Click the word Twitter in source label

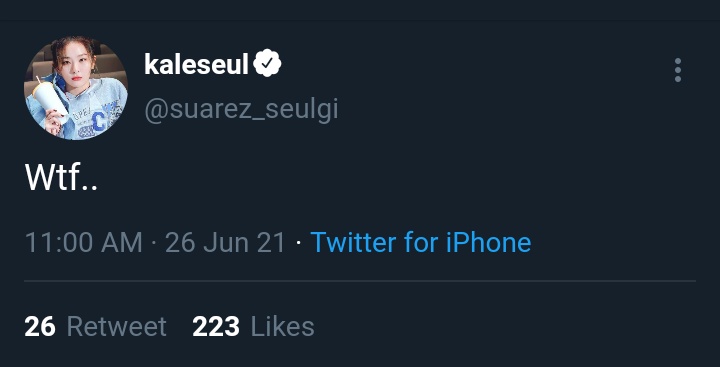[352, 242]
